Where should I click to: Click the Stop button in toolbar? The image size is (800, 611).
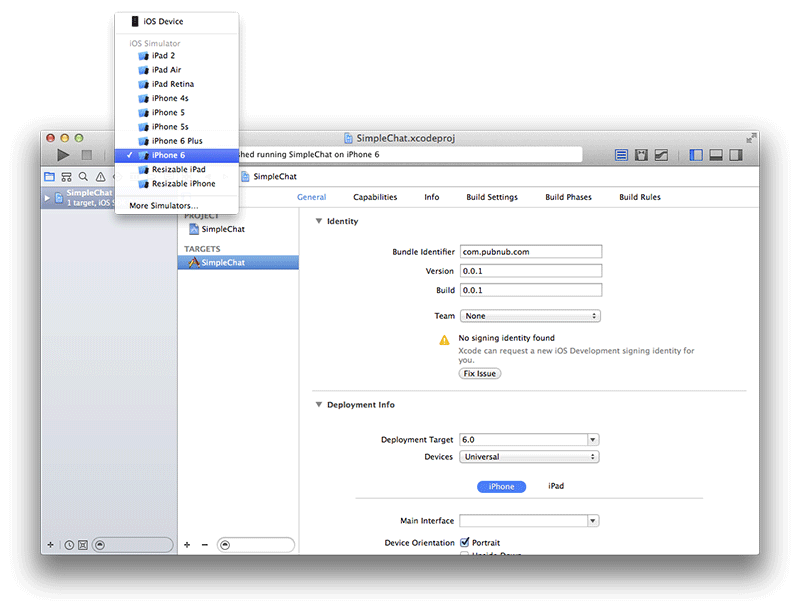click(x=87, y=155)
